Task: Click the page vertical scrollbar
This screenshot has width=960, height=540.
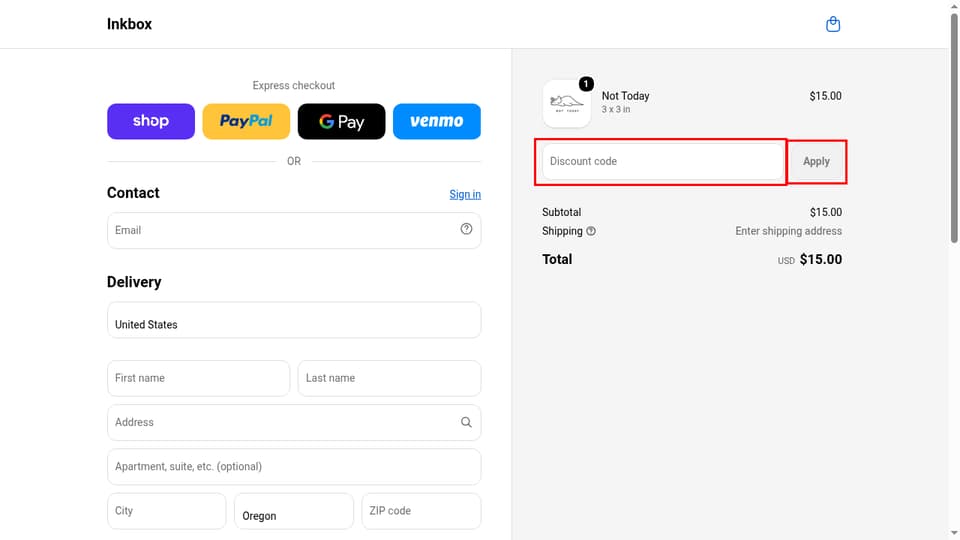Action: [954, 129]
